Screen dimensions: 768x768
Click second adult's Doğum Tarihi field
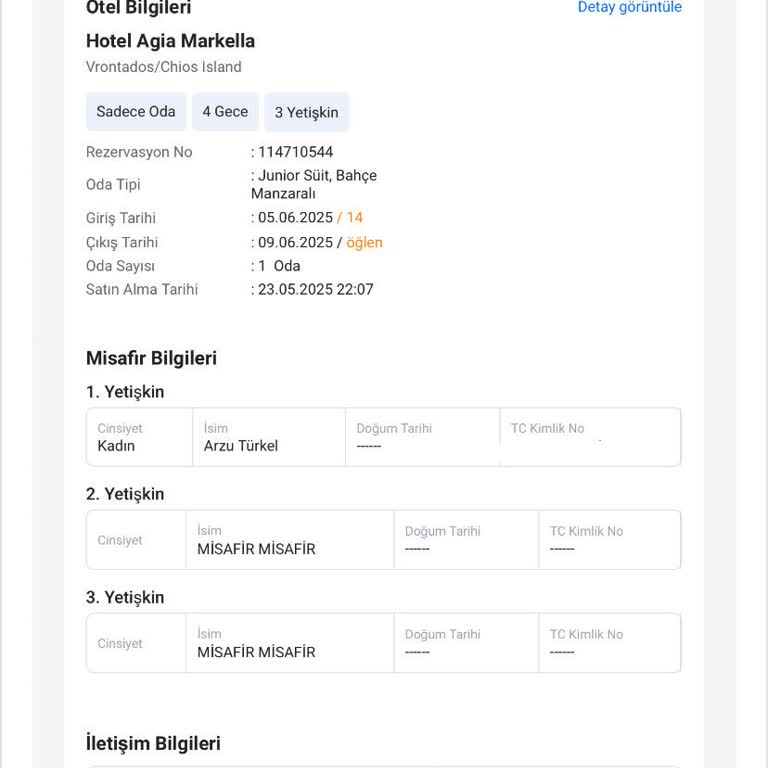coord(466,540)
